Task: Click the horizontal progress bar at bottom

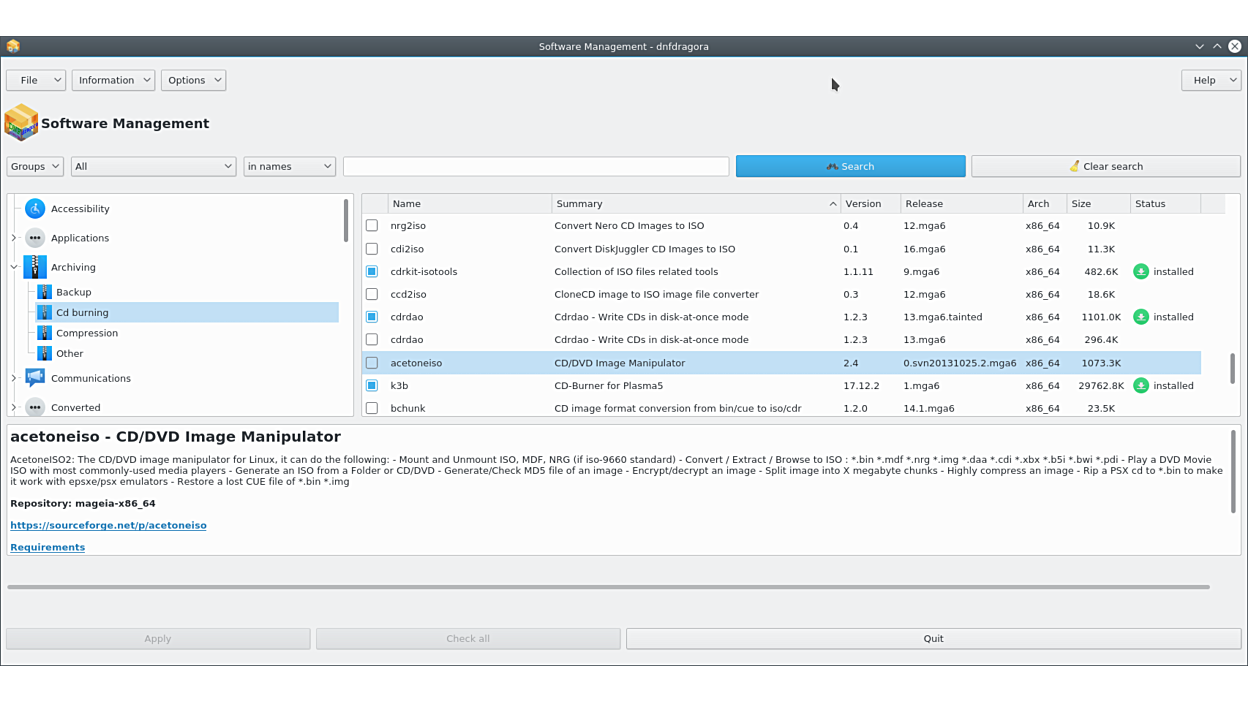Action: (x=608, y=587)
